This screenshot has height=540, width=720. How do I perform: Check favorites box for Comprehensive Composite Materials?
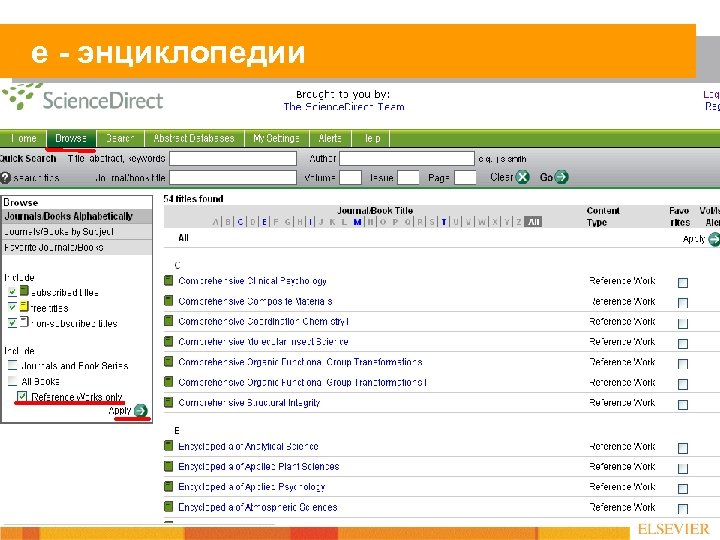point(683,303)
